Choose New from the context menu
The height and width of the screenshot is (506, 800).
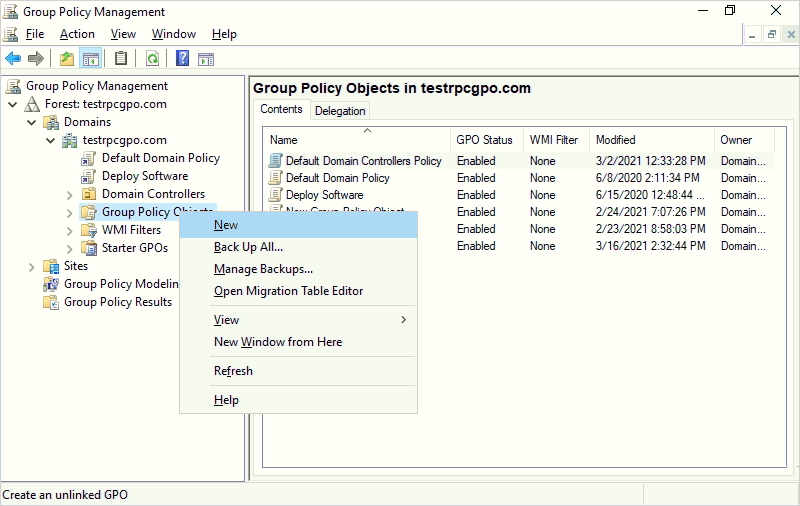point(226,225)
